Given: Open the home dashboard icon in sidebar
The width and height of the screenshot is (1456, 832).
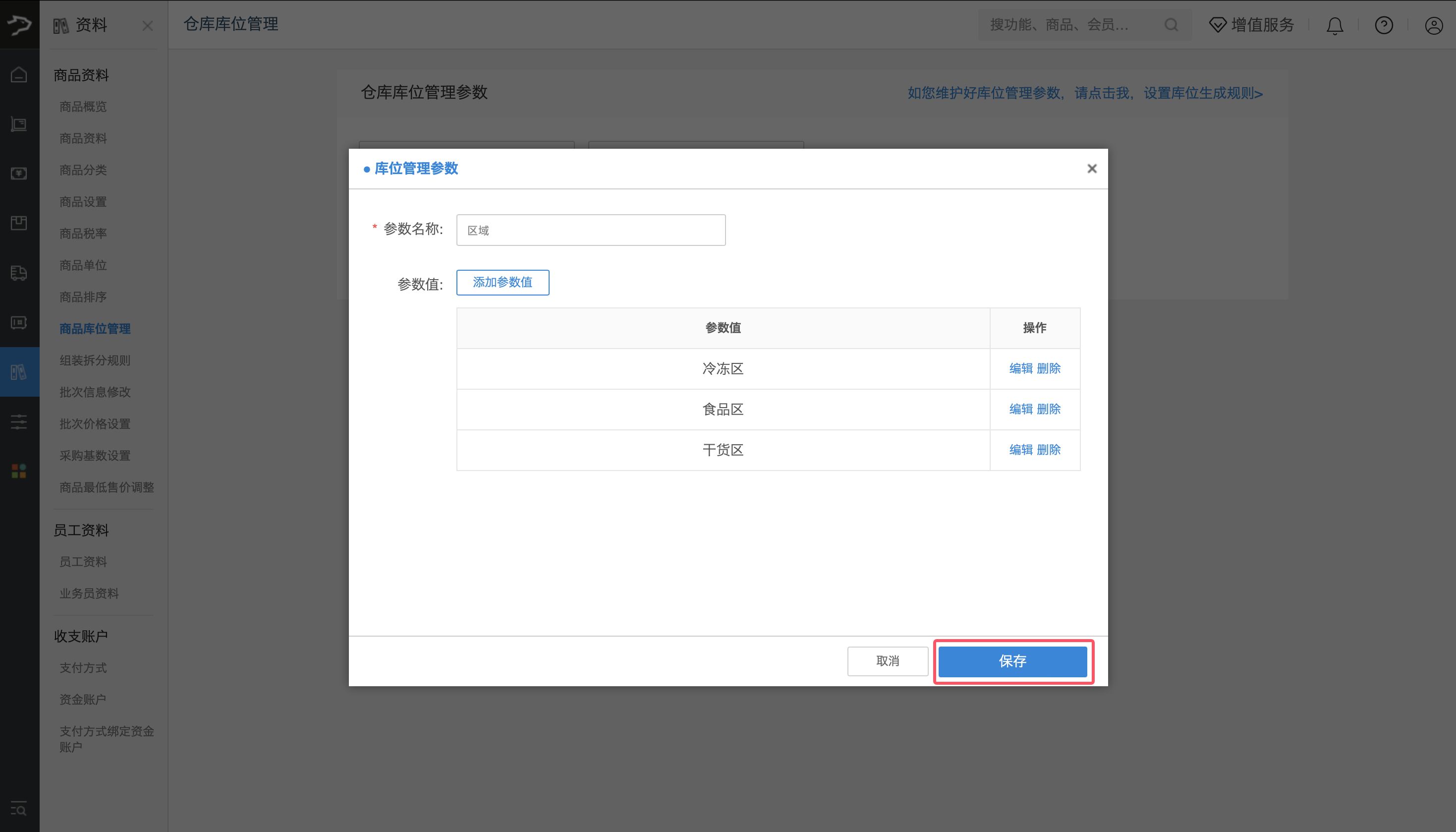Looking at the screenshot, I should 19,74.
